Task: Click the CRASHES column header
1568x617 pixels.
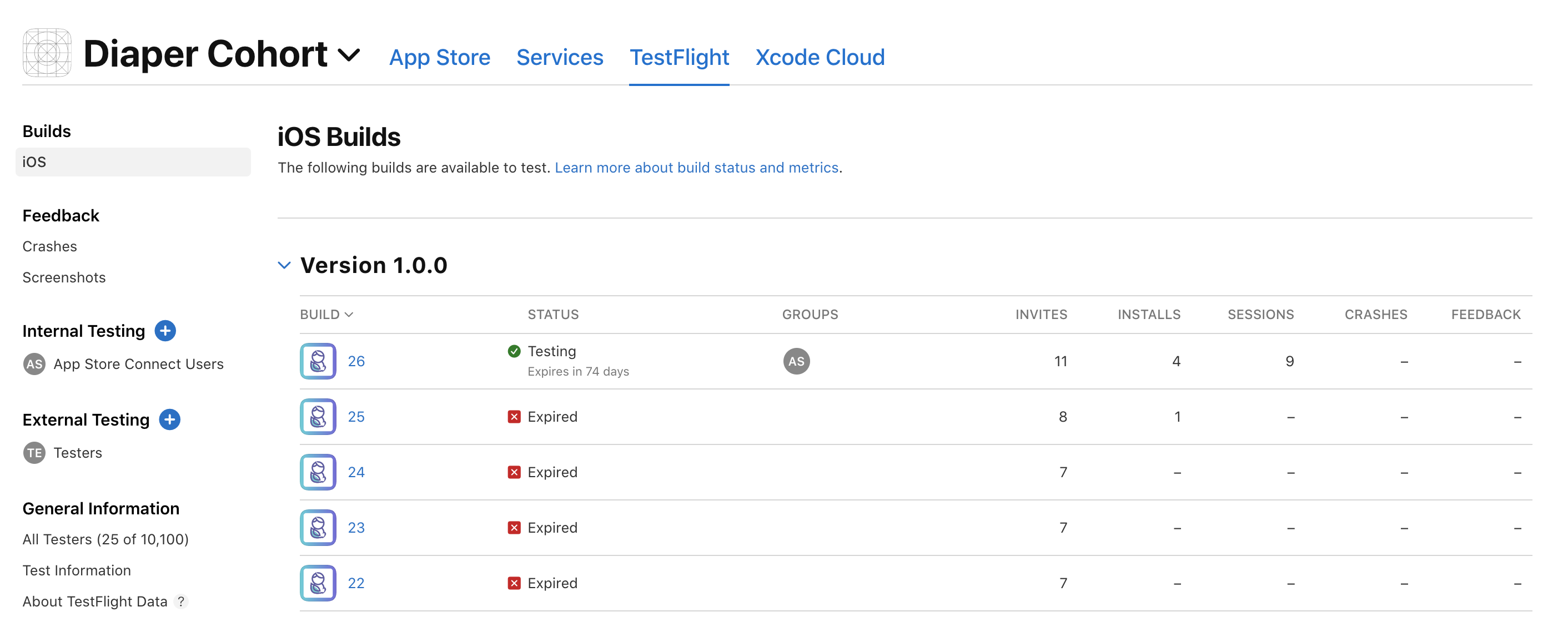Action: [1376, 315]
